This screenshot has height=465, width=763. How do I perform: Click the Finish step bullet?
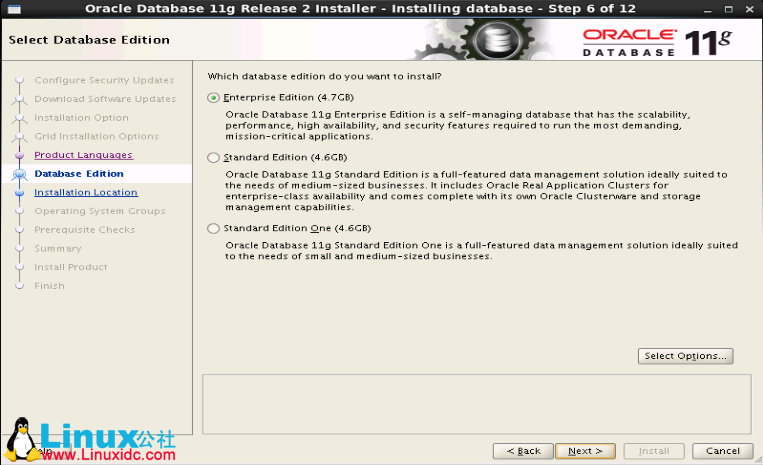point(19,286)
